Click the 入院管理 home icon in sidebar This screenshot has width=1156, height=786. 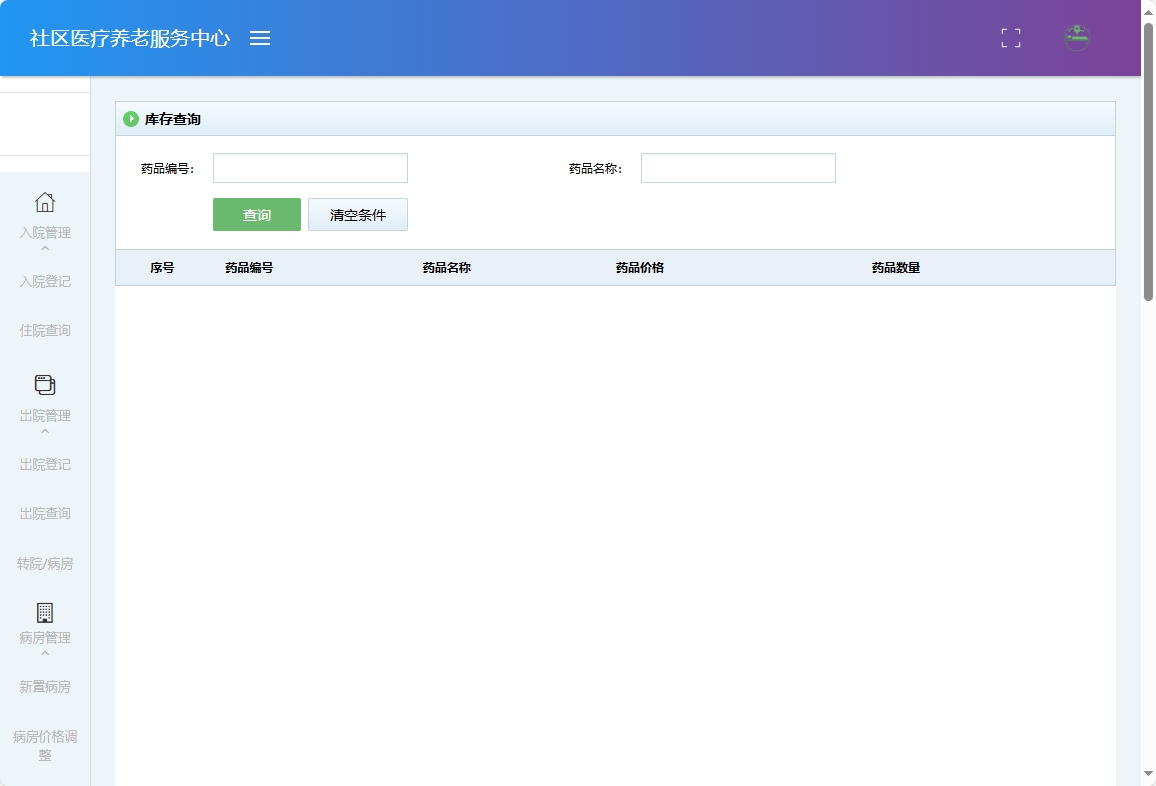[x=45, y=202]
